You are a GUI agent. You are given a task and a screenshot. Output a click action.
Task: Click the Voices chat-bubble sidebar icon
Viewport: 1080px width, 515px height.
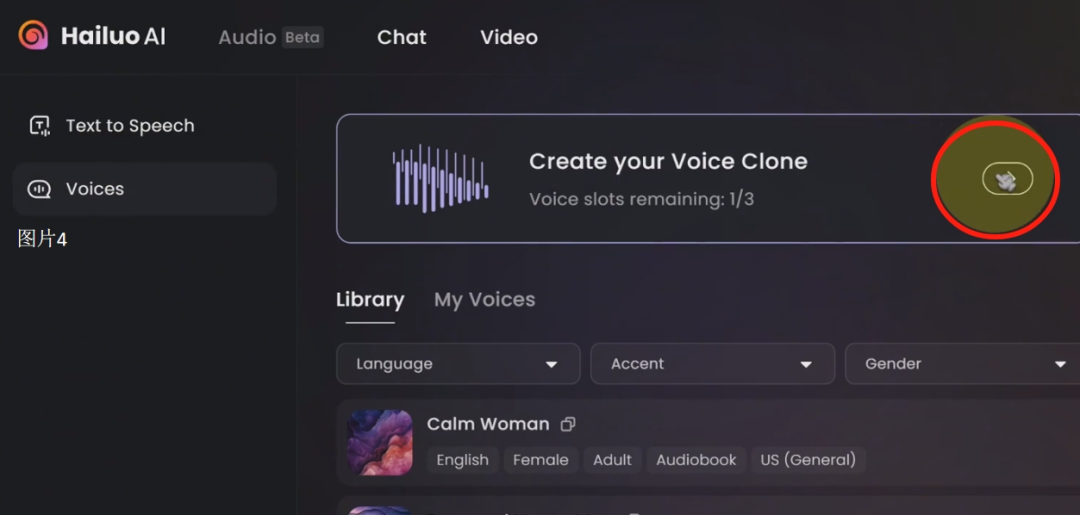pos(39,189)
